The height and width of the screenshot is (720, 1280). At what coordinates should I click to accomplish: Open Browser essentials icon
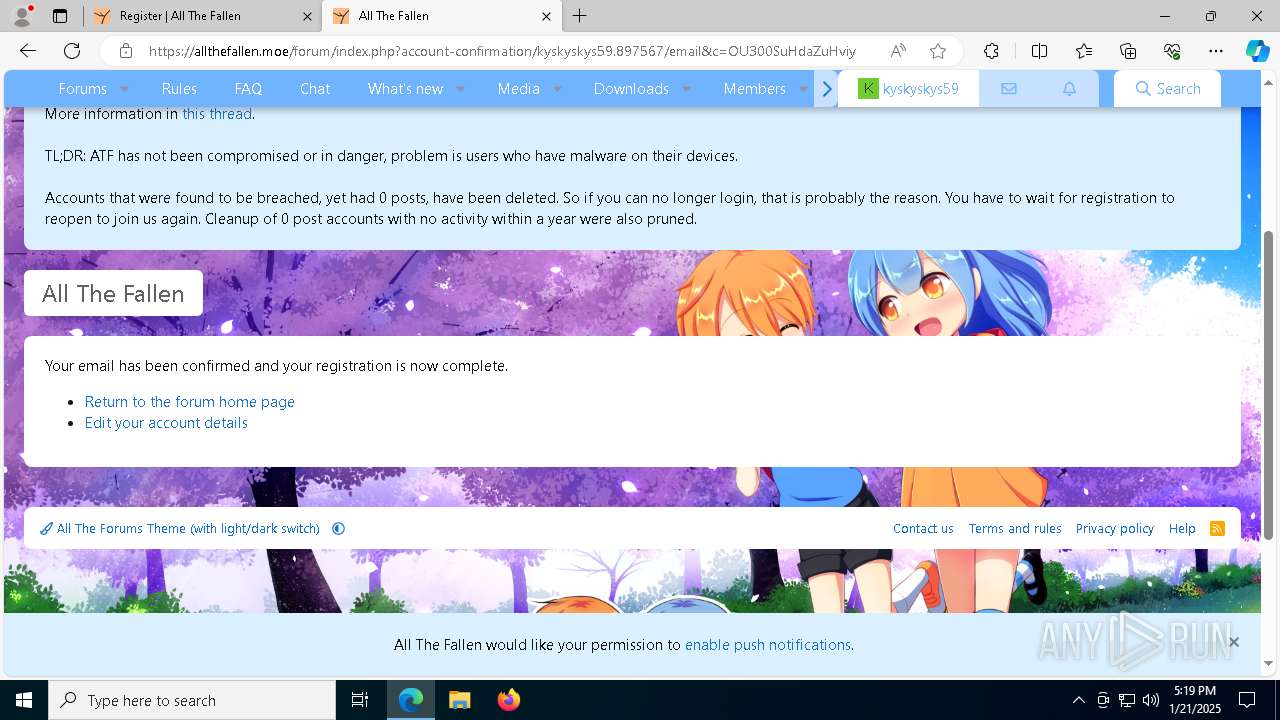[1172, 51]
